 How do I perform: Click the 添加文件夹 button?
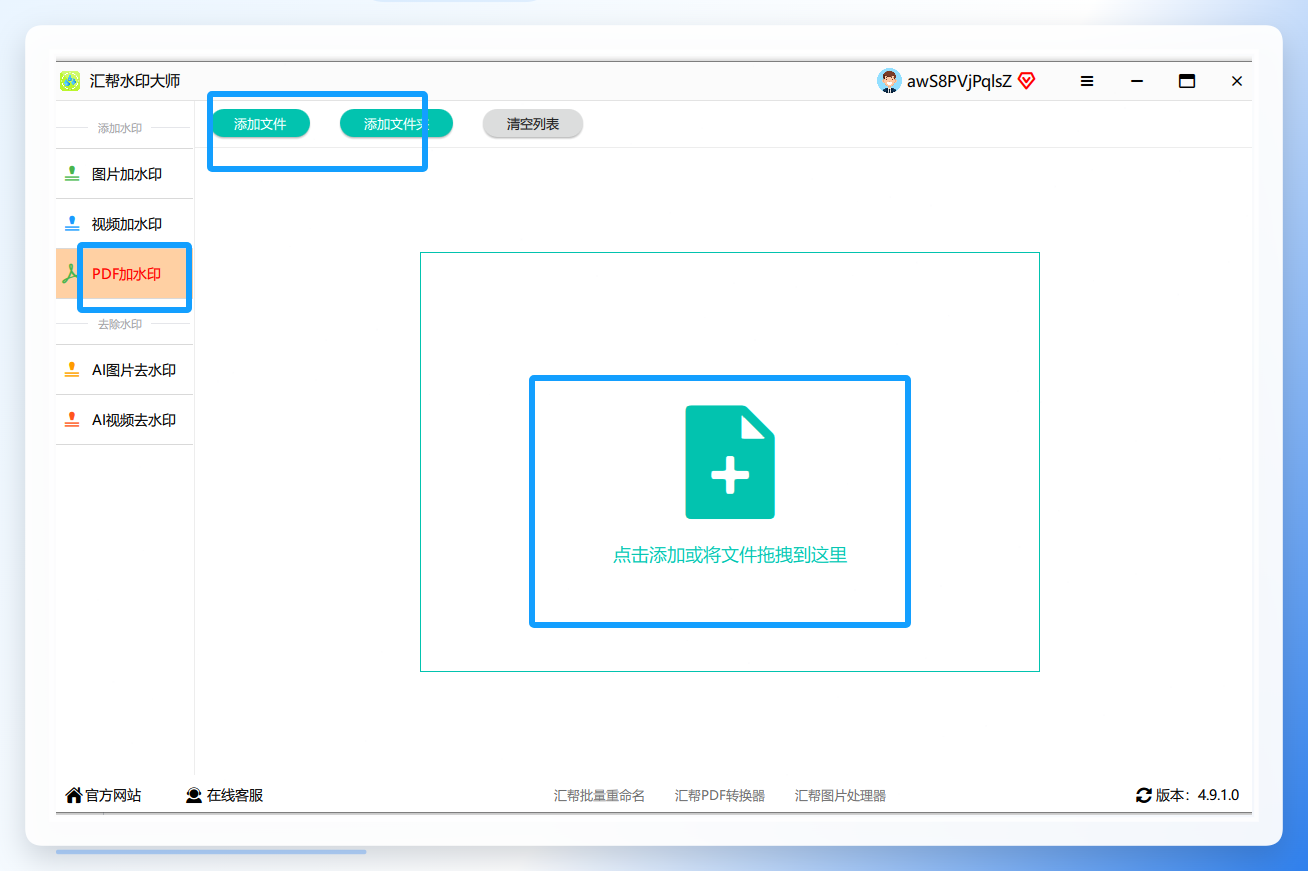click(x=396, y=124)
